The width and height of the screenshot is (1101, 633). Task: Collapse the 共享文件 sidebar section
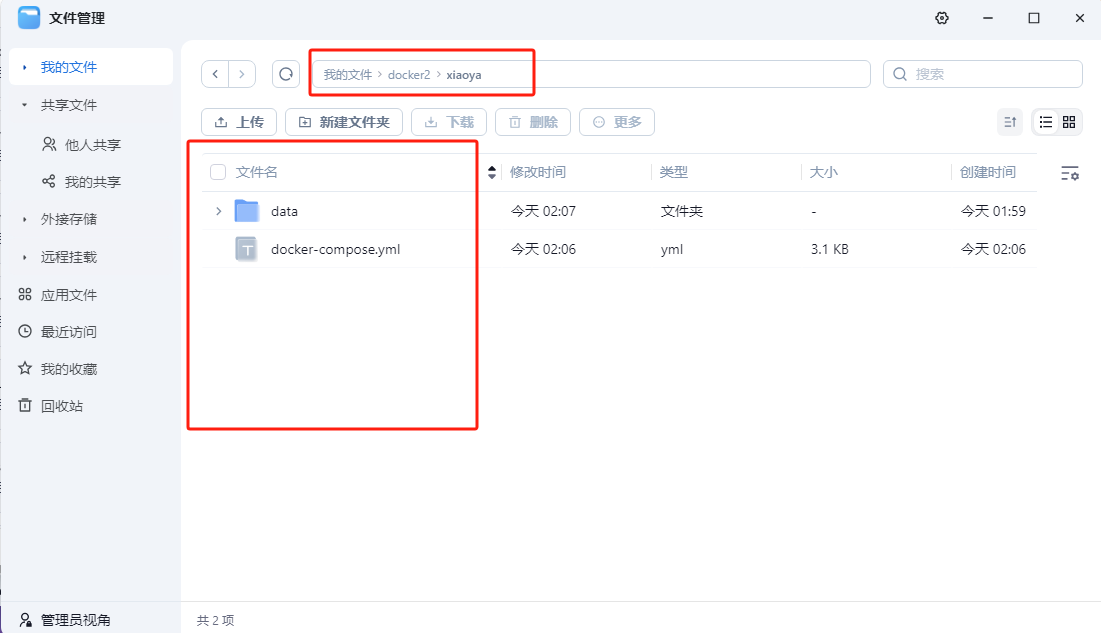point(25,105)
